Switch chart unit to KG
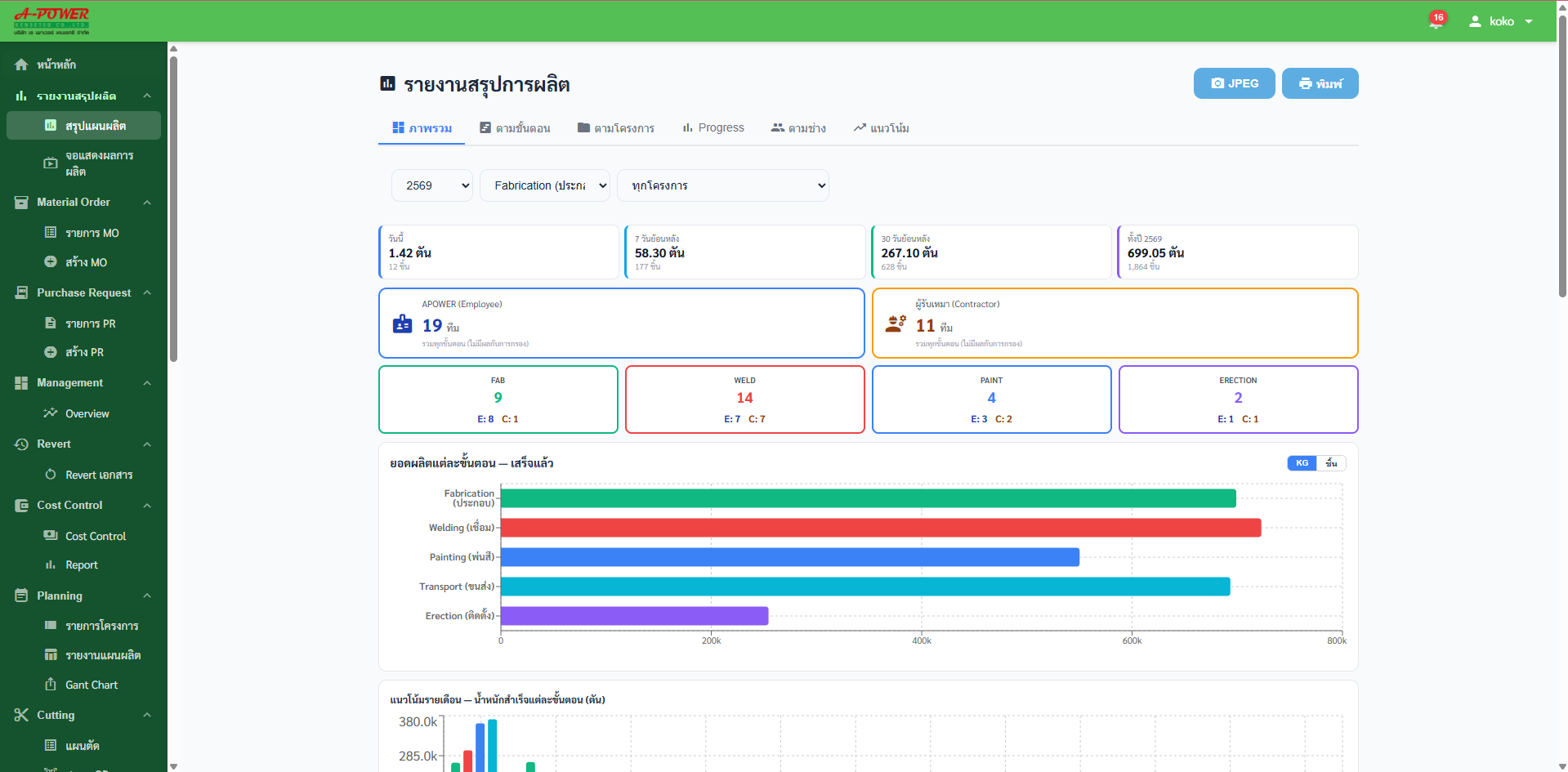 tap(1302, 463)
